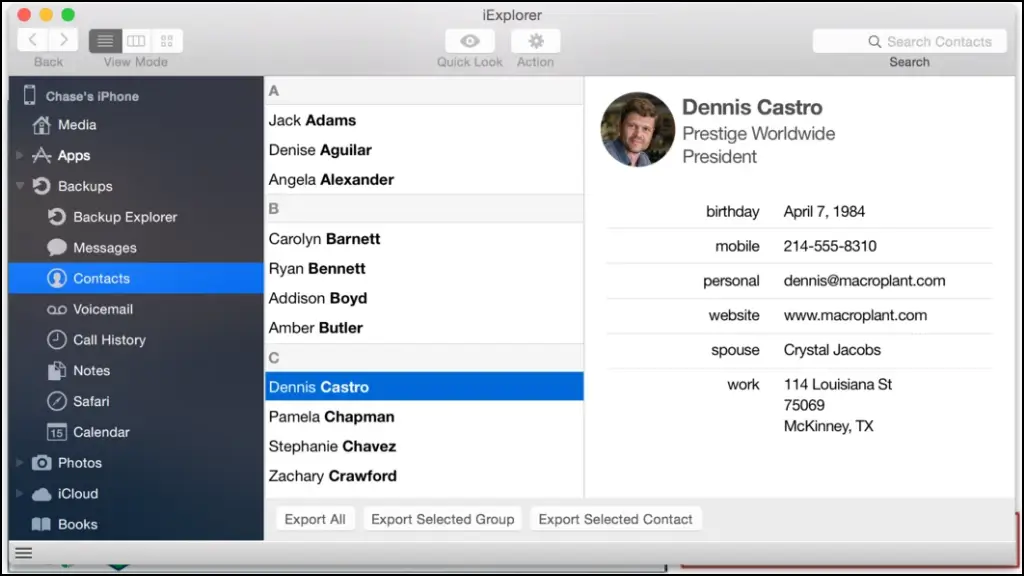
Task: Click work address 114 Louisiana St
Action: tap(837, 385)
